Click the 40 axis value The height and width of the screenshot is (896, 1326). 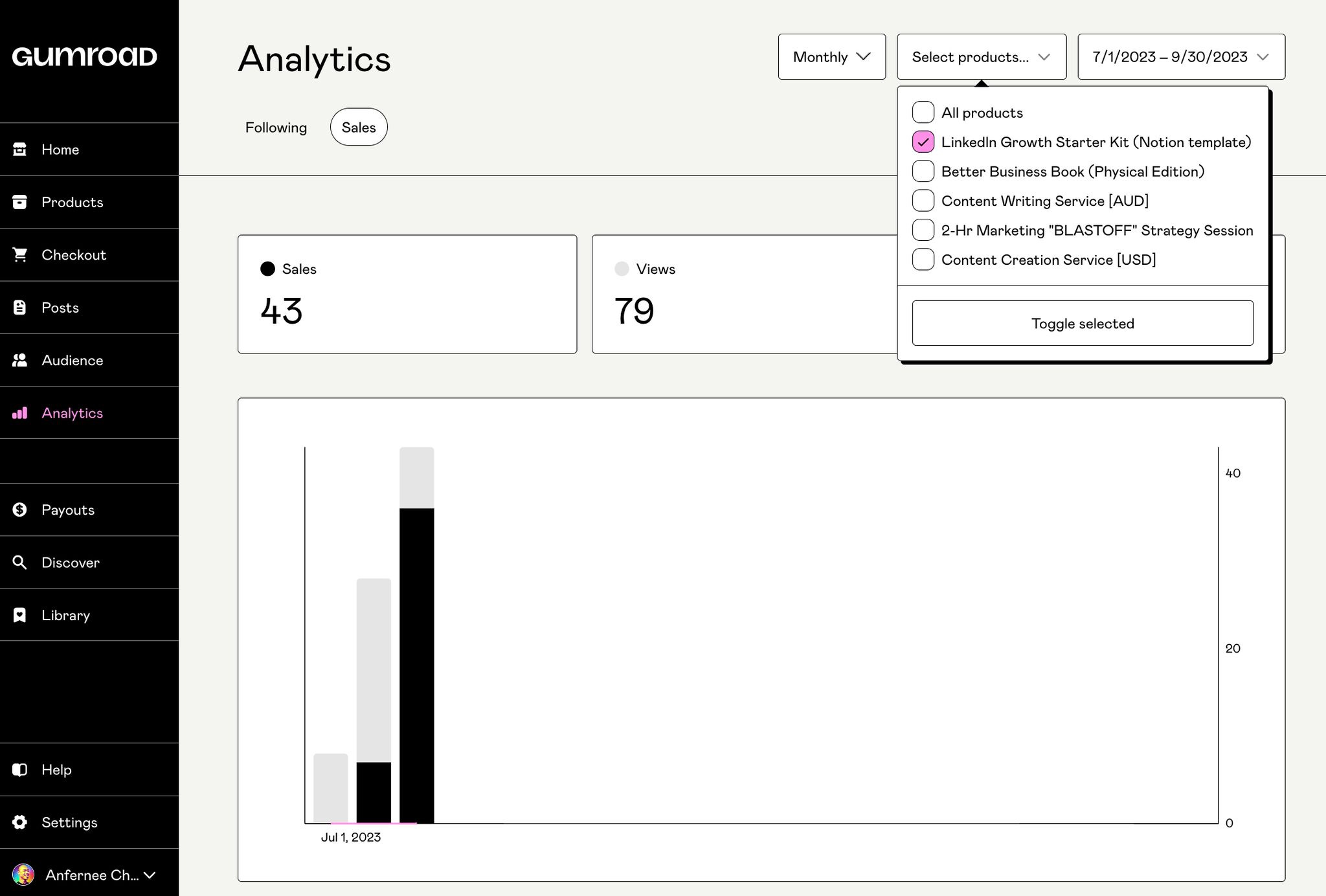pyautogui.click(x=1233, y=473)
